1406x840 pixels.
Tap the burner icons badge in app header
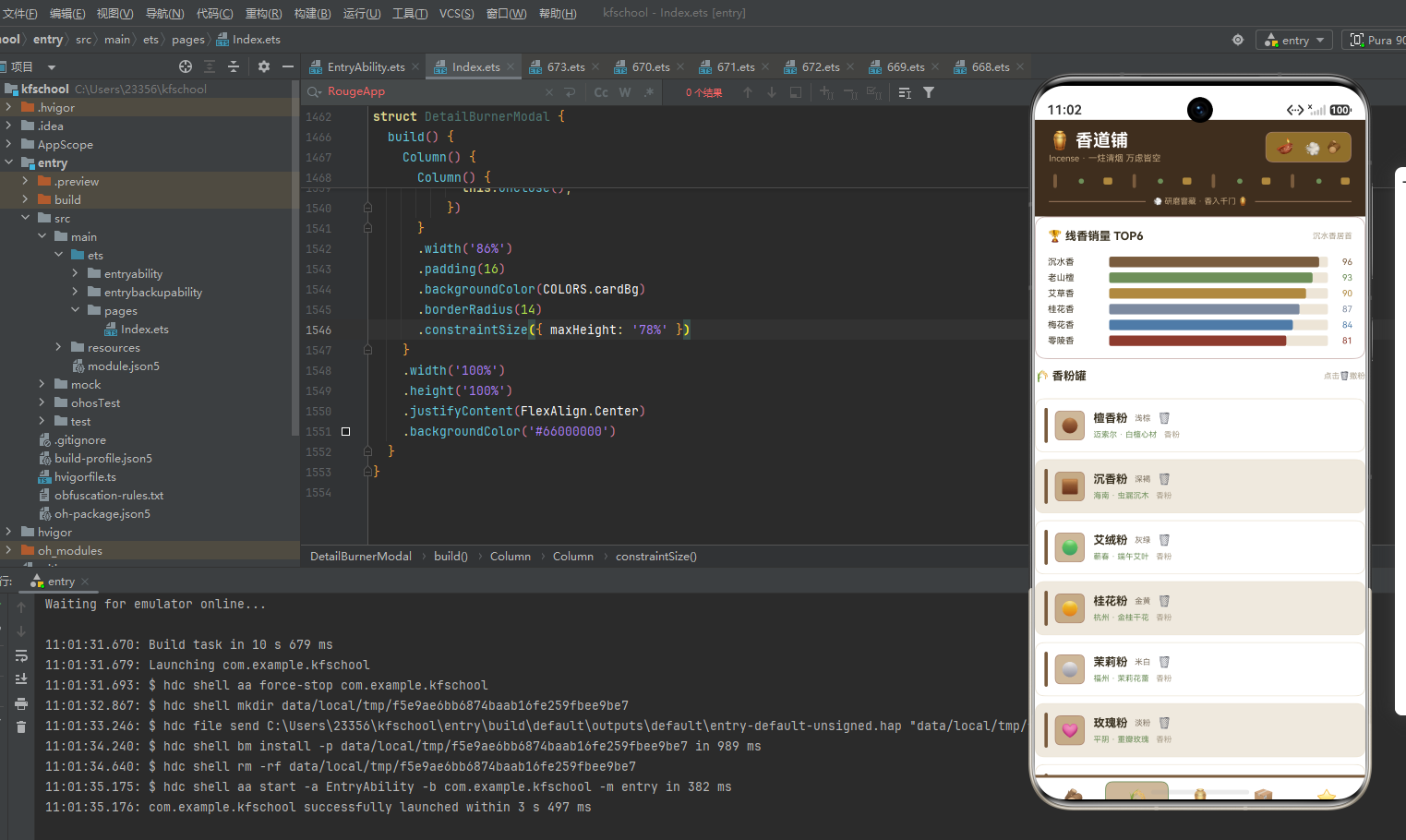[1308, 147]
